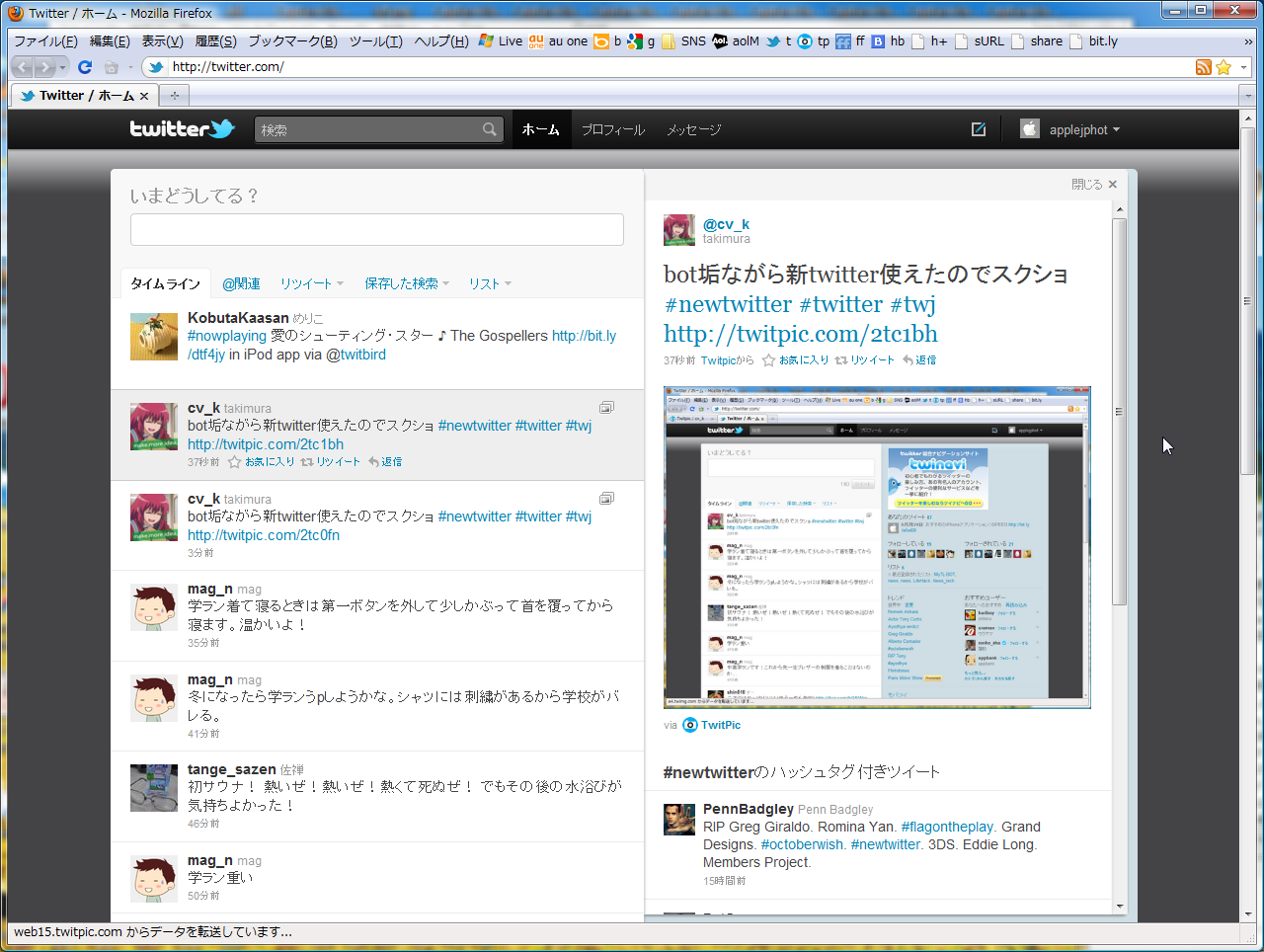Viewport: 1264px width, 952px height.
Task: Expand the 保存した検索 dropdown tab
Action: 407,283
